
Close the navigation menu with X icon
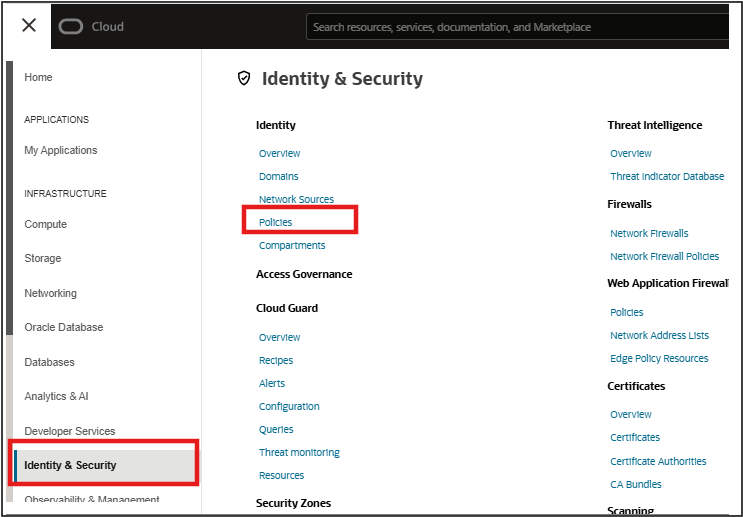pos(29,26)
